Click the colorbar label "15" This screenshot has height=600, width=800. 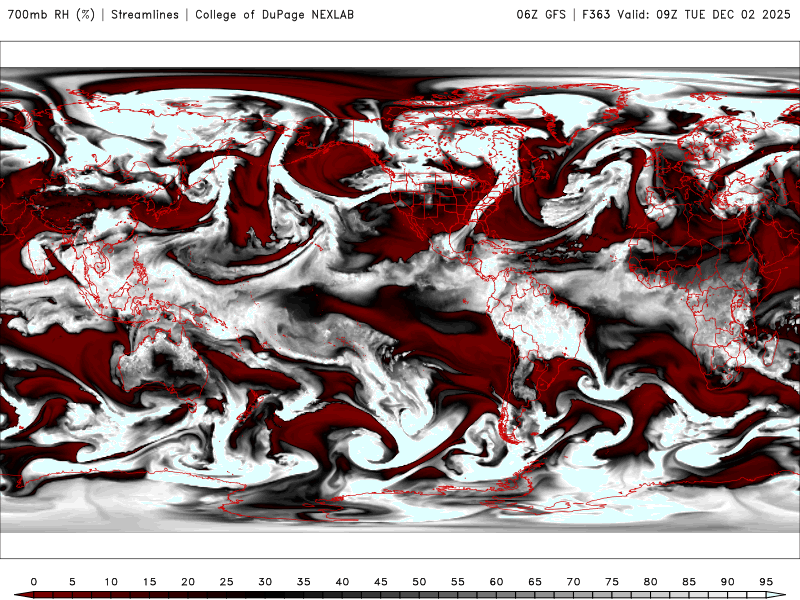(x=149, y=582)
